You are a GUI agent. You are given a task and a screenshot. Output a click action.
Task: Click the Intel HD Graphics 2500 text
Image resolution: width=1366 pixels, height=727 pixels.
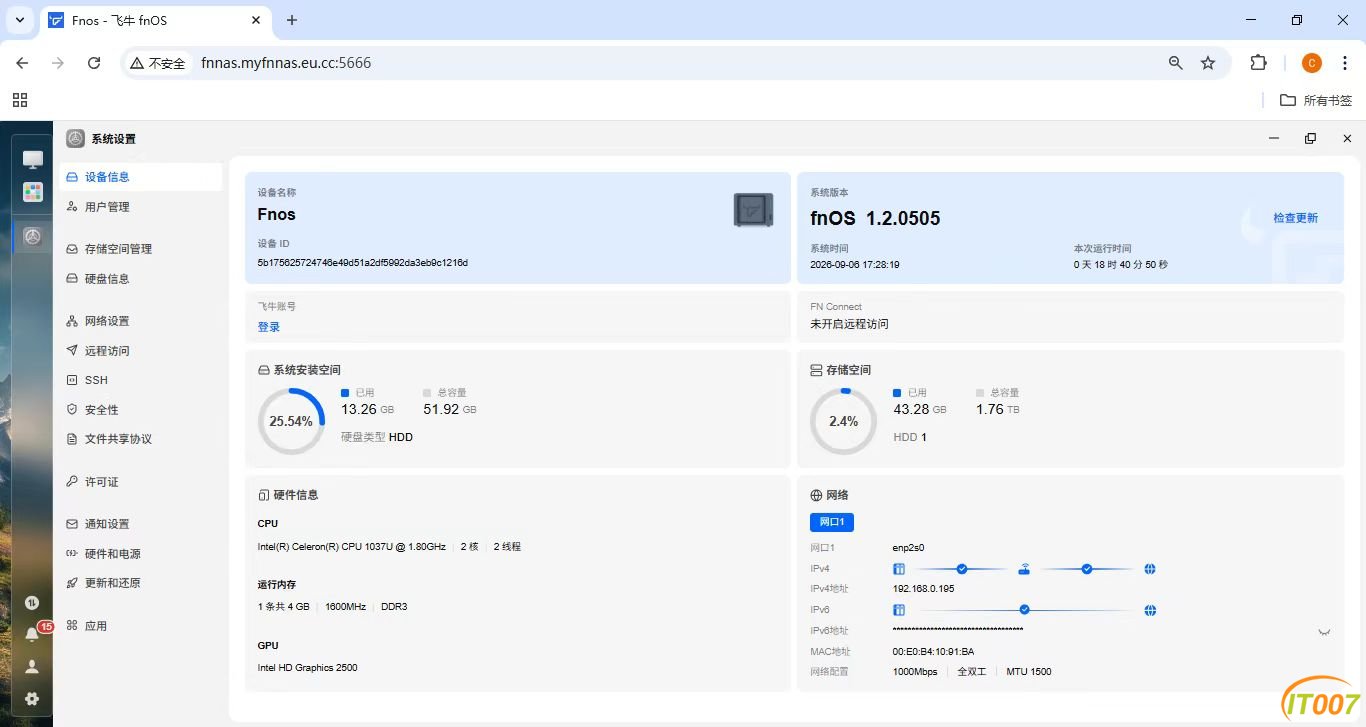click(307, 668)
